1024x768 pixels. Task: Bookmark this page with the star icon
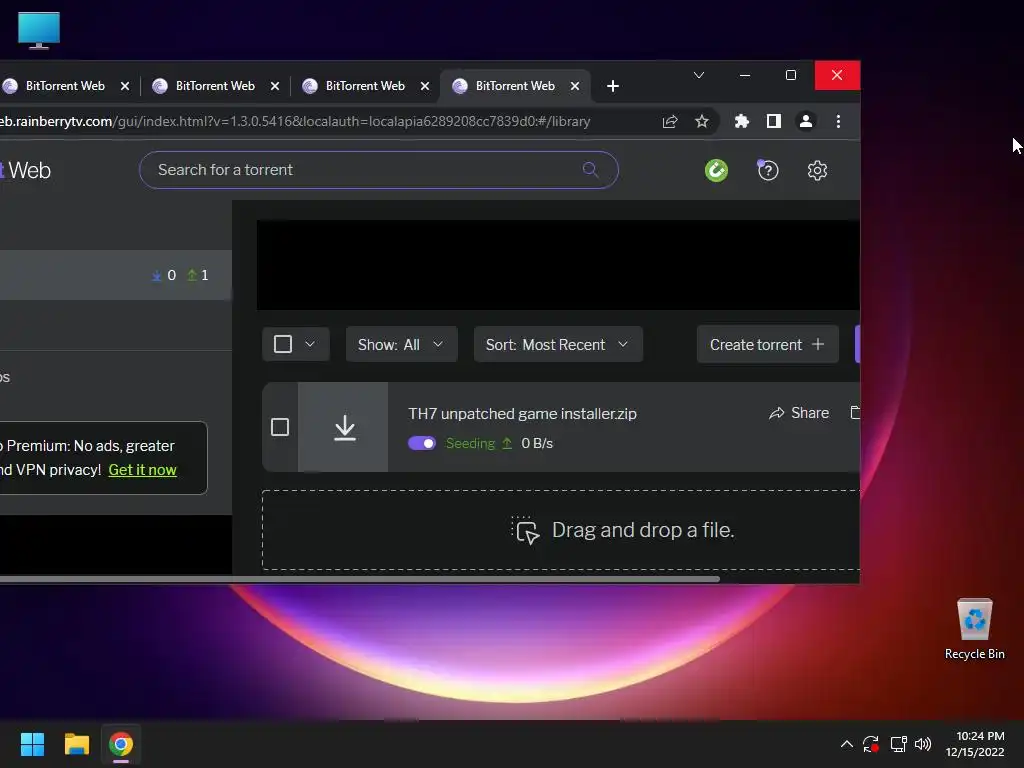(x=701, y=121)
